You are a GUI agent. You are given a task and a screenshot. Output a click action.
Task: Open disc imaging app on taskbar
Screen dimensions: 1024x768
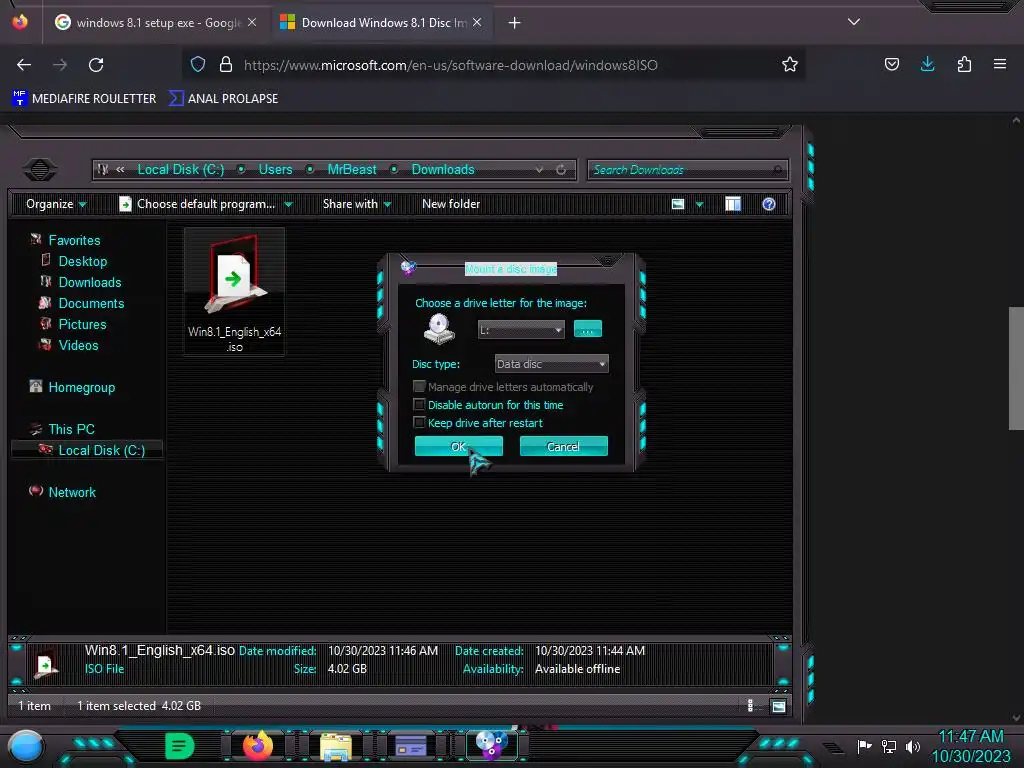tap(491, 746)
